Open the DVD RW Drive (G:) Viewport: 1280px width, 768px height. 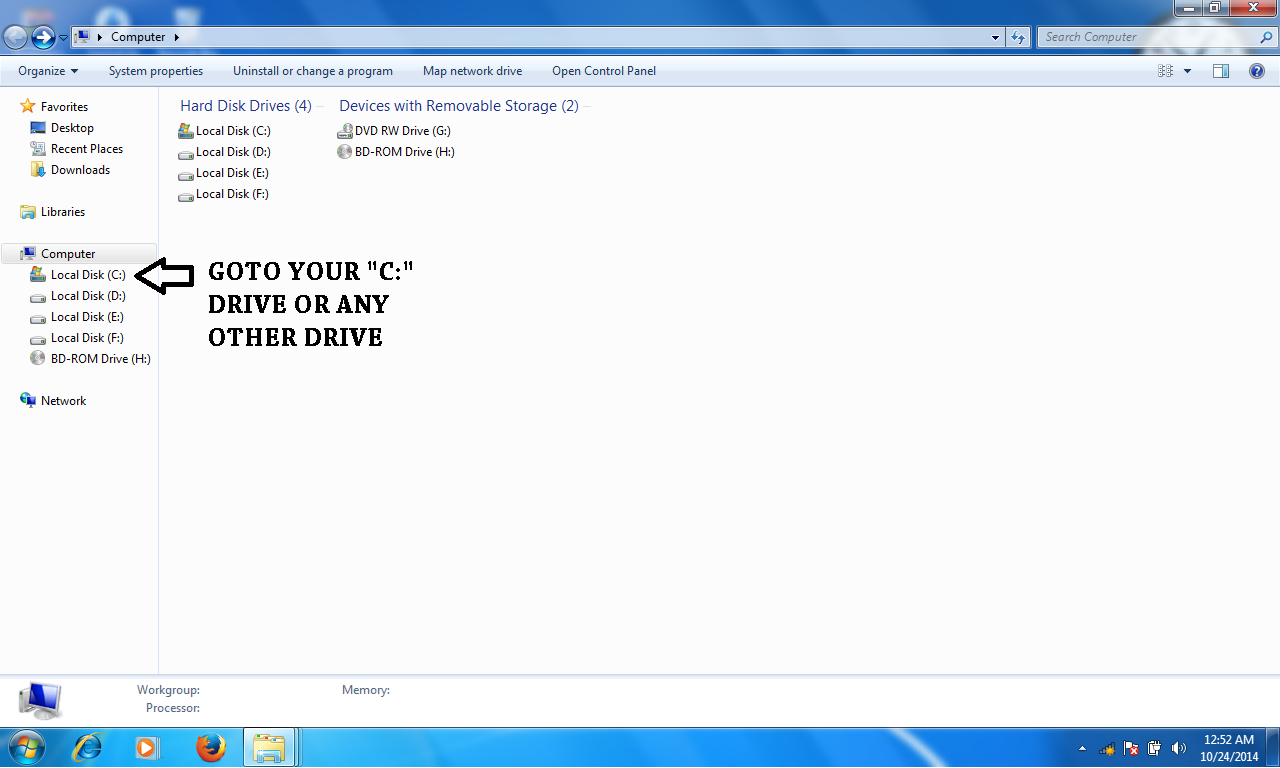pyautogui.click(x=404, y=130)
